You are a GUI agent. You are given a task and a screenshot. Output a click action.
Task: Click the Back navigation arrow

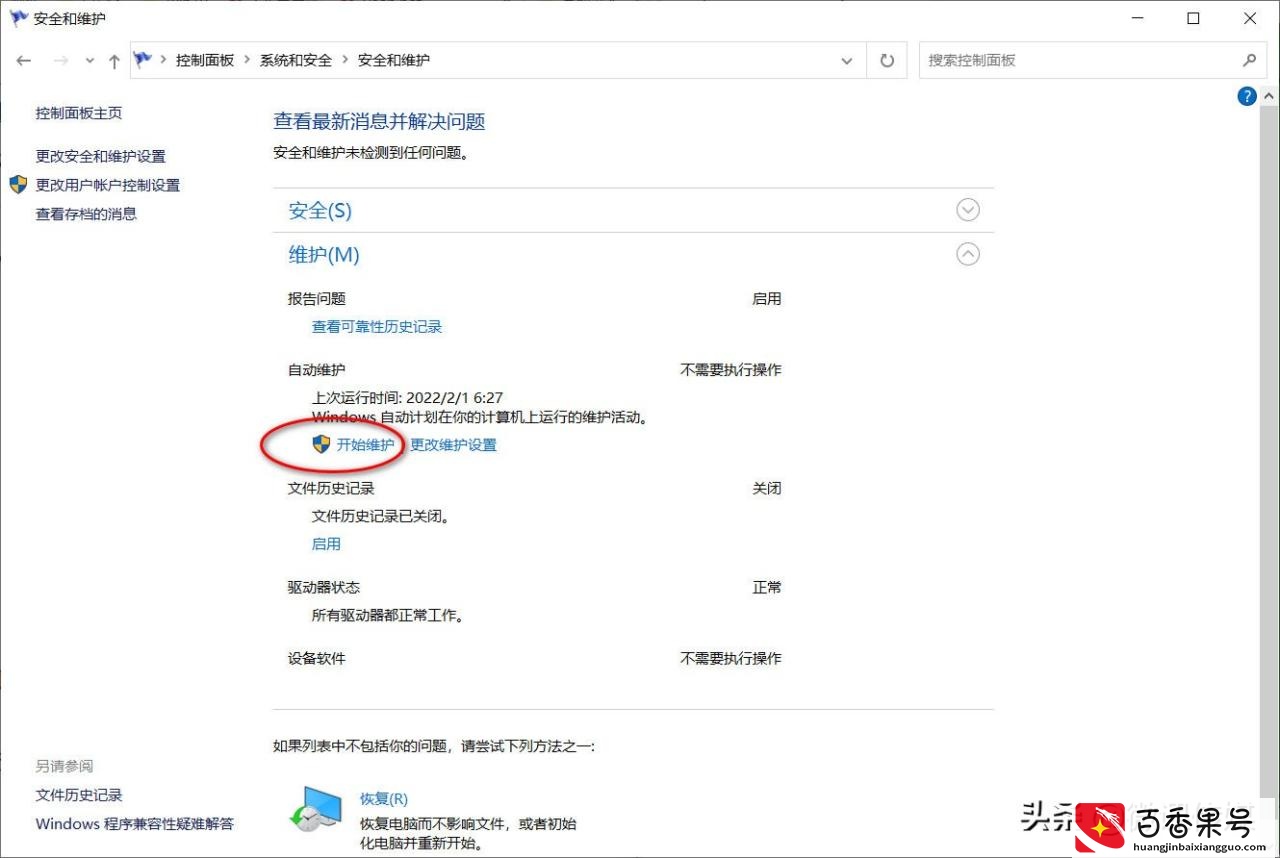click(x=24, y=61)
